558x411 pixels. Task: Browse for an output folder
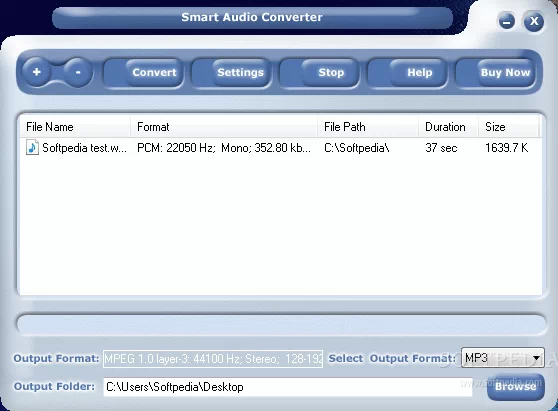point(516,386)
